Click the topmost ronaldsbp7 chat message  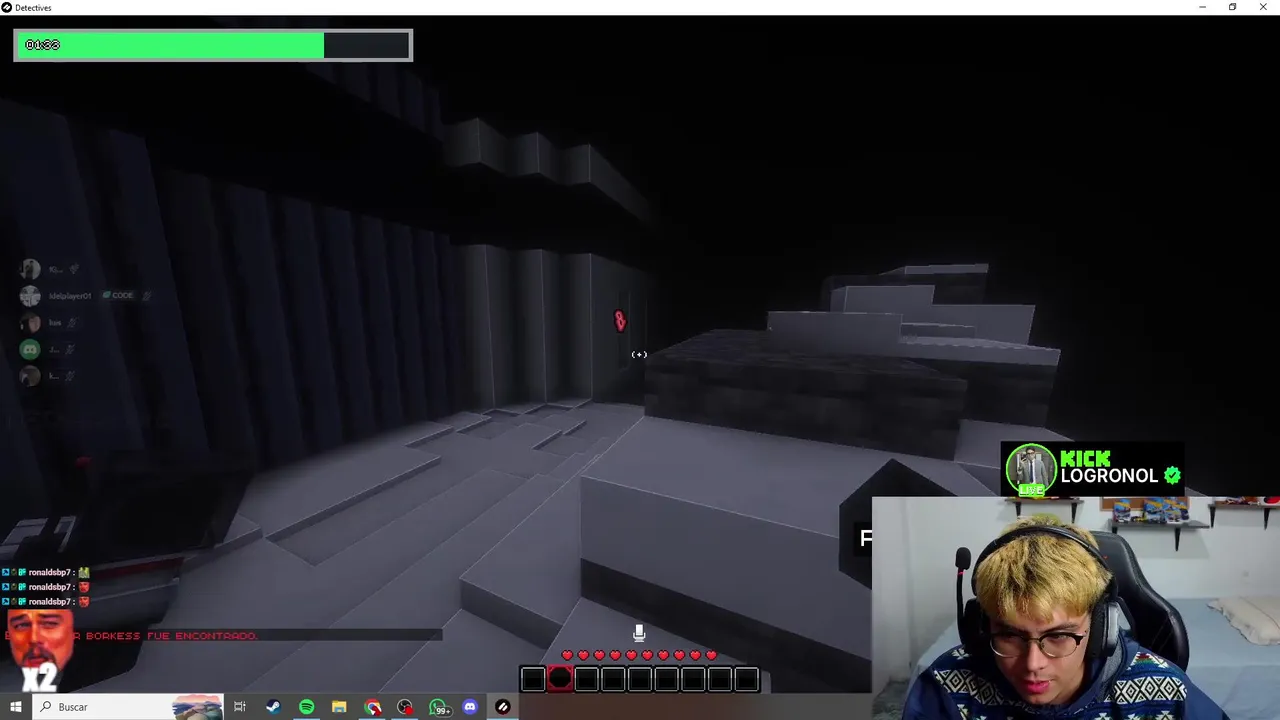[x=47, y=572]
